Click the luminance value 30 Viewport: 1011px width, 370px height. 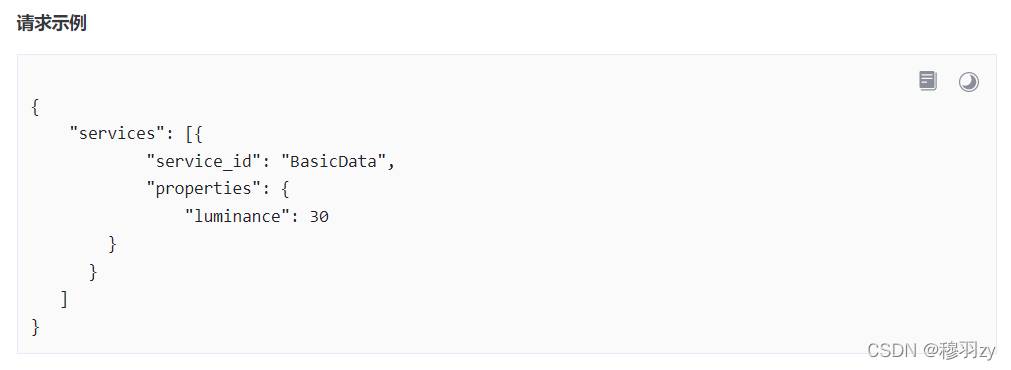coord(319,217)
